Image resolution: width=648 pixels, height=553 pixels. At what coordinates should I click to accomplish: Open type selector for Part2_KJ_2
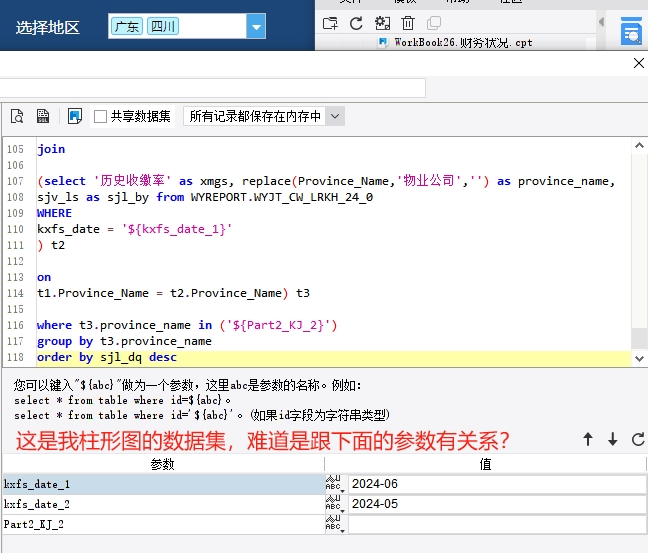pos(335,524)
